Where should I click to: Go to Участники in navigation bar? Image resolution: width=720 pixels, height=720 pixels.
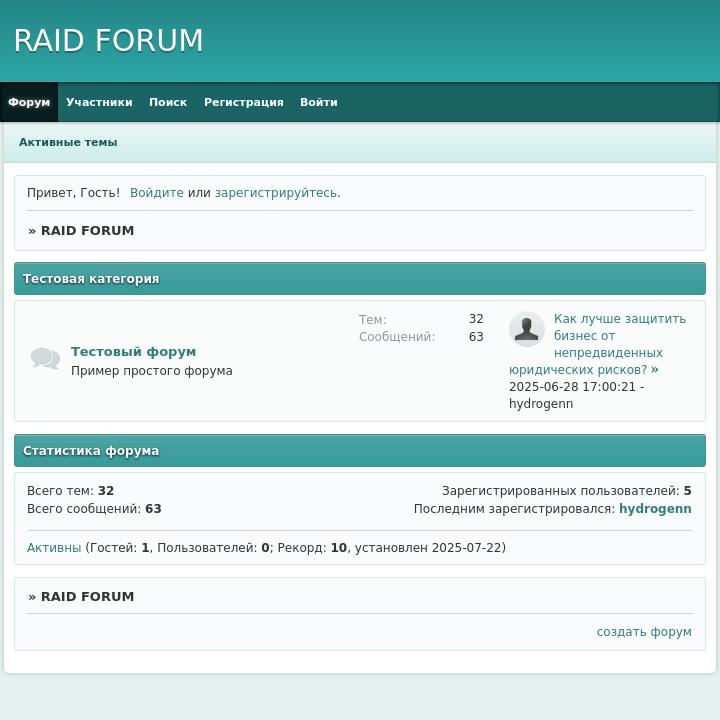(x=99, y=102)
